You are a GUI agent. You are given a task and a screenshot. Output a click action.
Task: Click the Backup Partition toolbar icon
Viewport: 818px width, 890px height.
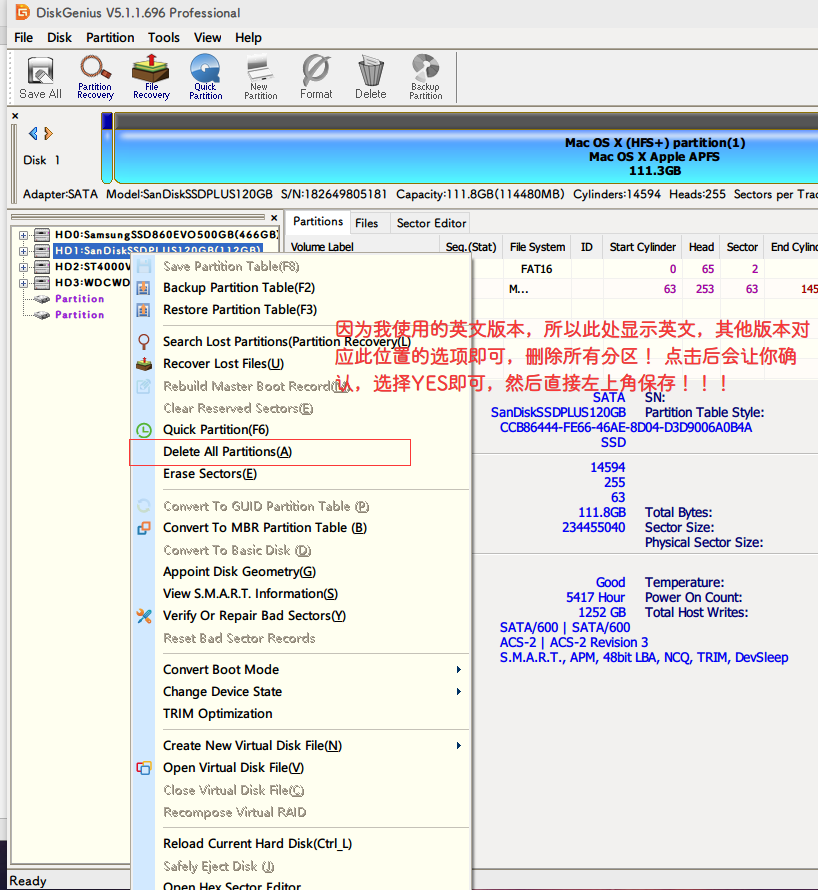click(426, 78)
